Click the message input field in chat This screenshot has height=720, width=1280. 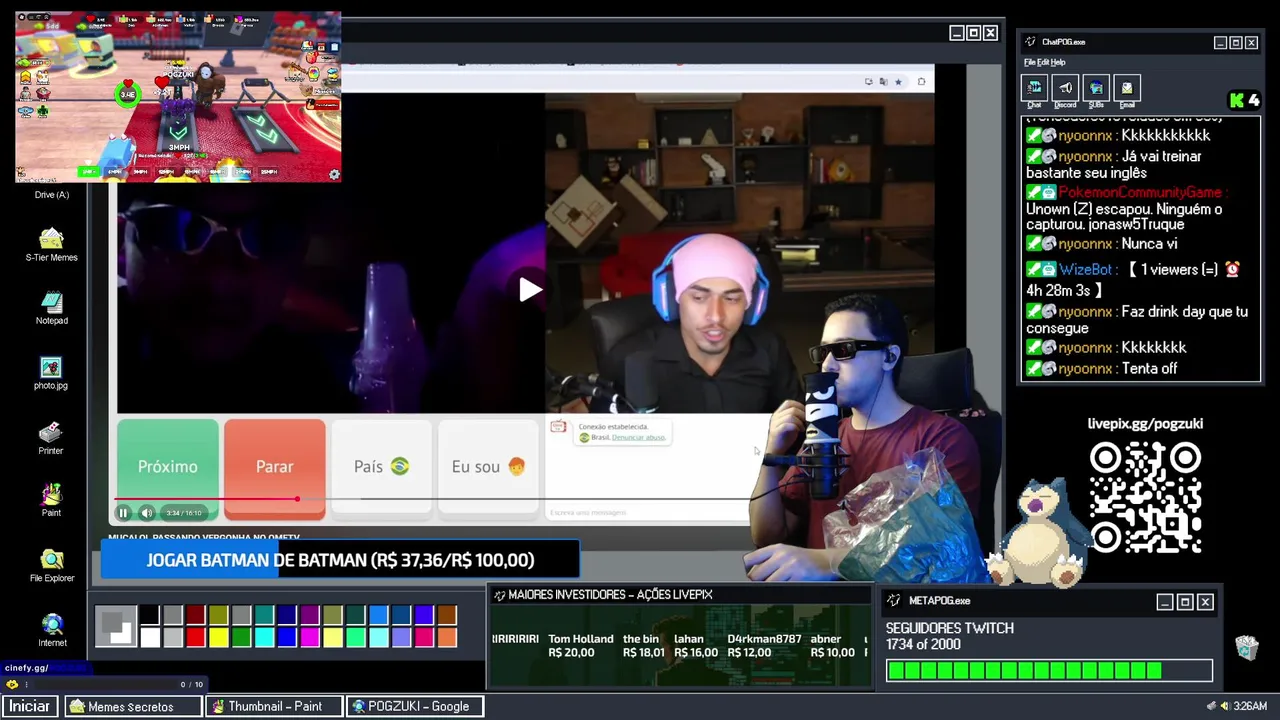pyautogui.click(x=648, y=513)
